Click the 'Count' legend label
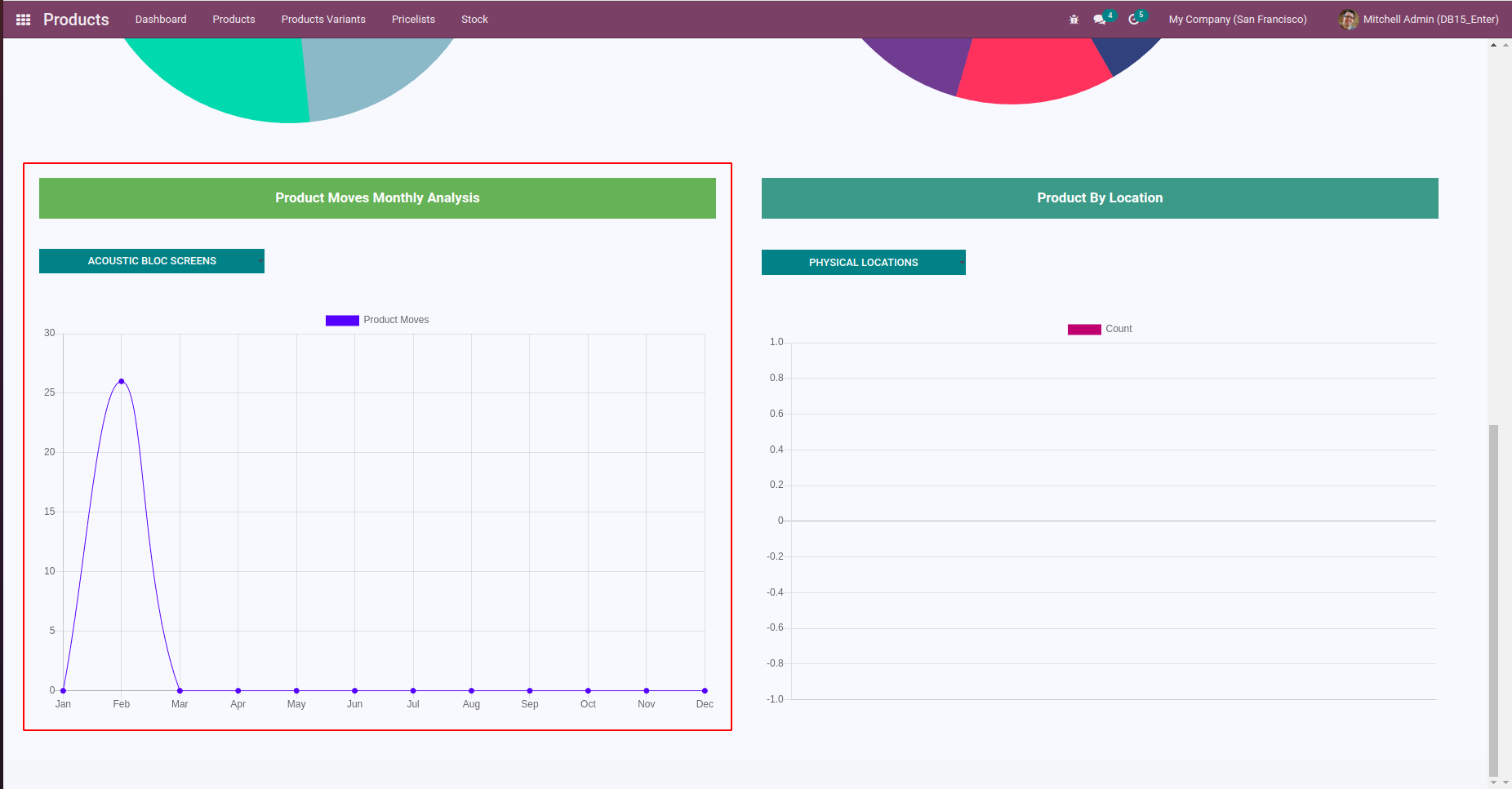1512x789 pixels. point(1118,329)
